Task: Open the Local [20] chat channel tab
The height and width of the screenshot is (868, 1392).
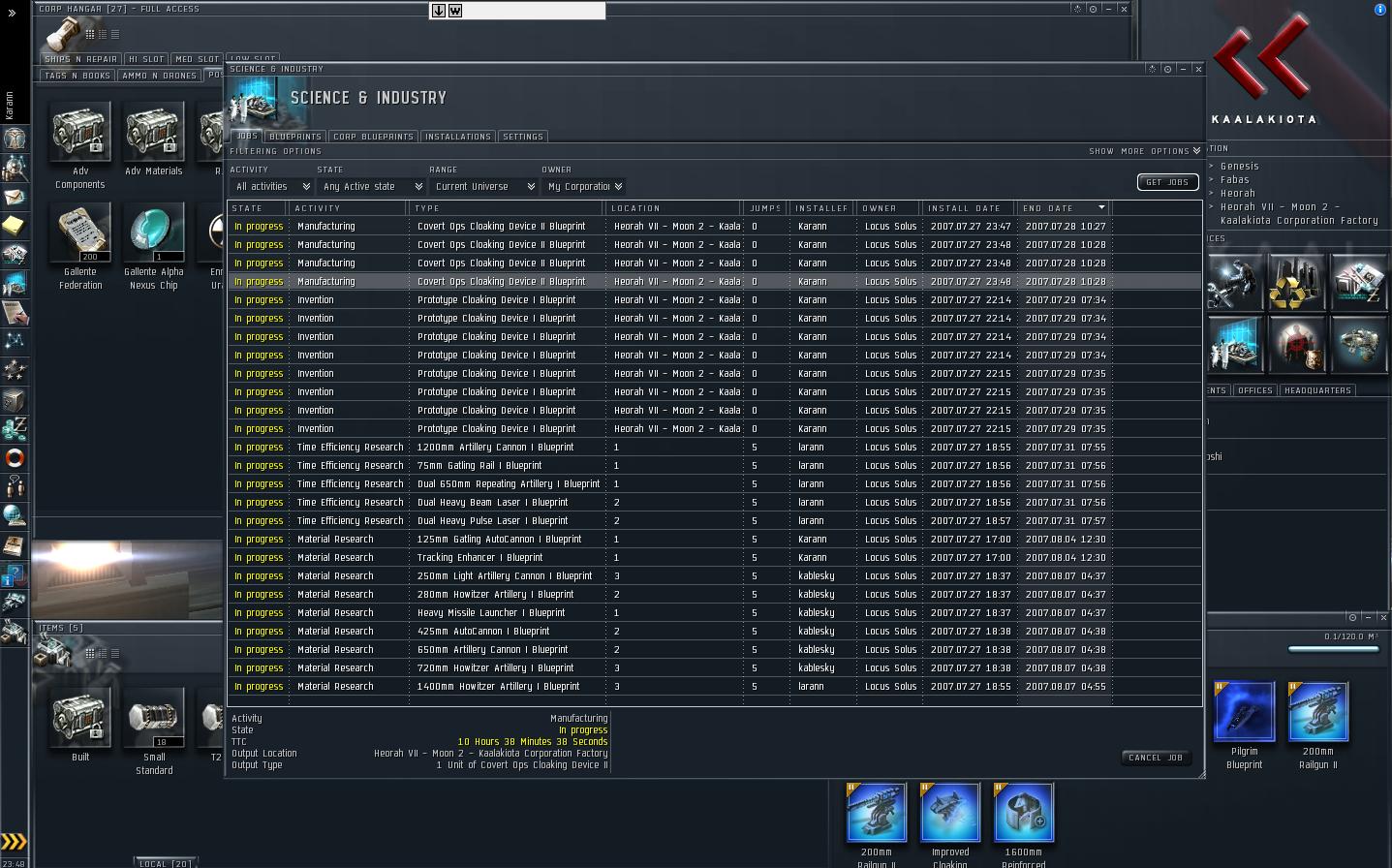Action: point(166,863)
